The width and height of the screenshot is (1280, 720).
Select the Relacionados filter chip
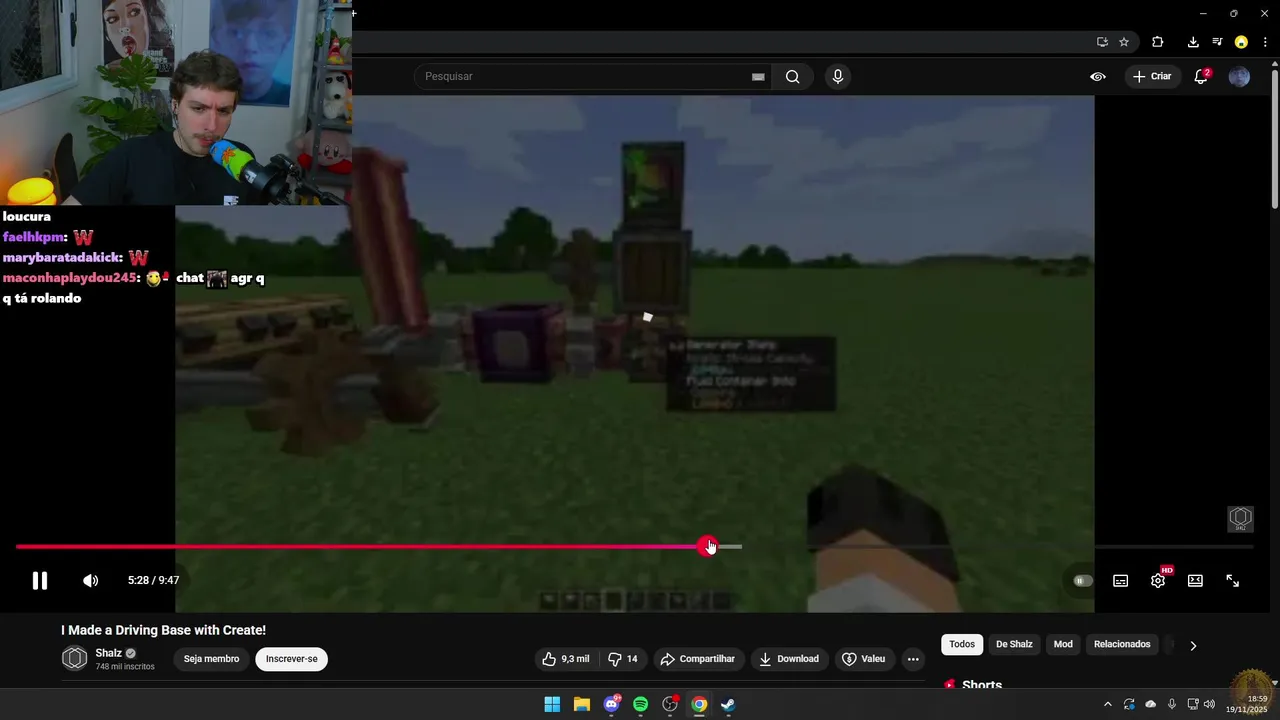point(1122,644)
